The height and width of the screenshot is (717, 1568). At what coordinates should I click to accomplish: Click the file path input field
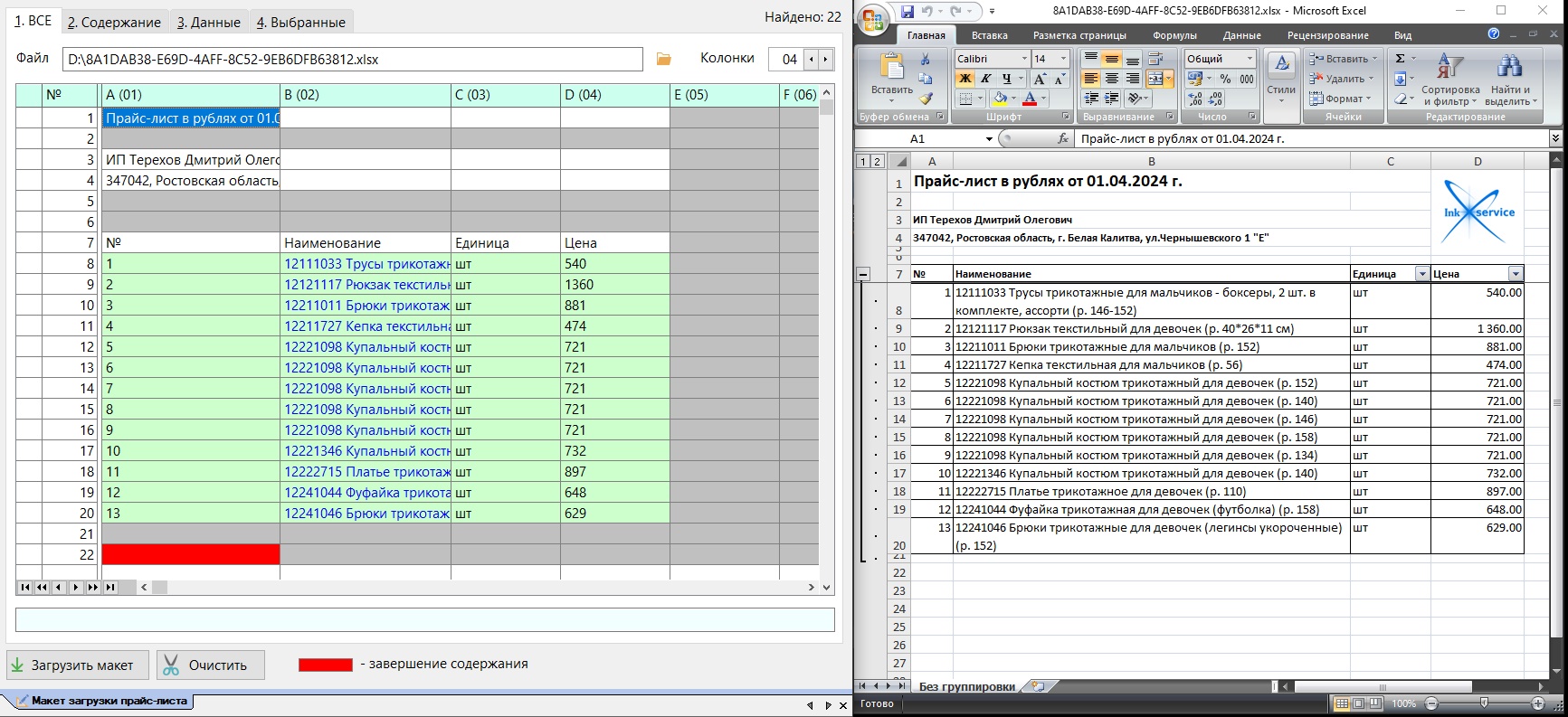click(353, 60)
